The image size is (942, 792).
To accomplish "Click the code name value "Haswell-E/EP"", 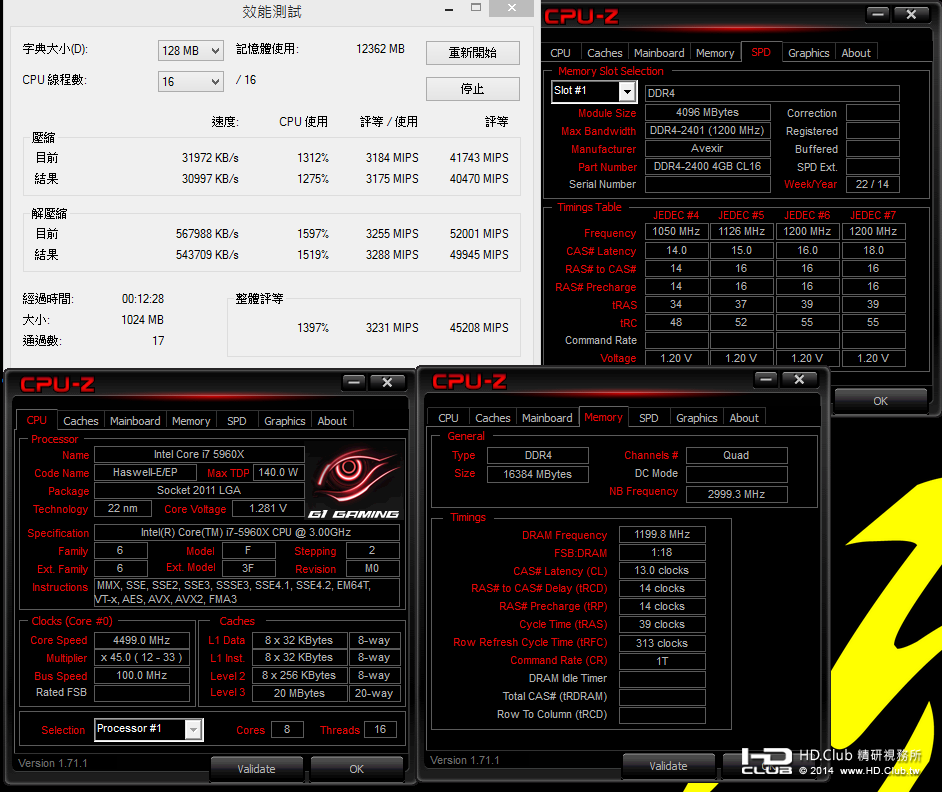I will (145, 472).
